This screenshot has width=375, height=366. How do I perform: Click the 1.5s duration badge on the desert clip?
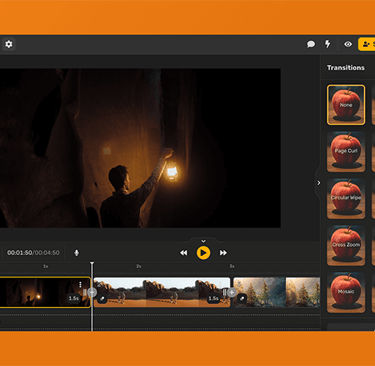(213, 298)
